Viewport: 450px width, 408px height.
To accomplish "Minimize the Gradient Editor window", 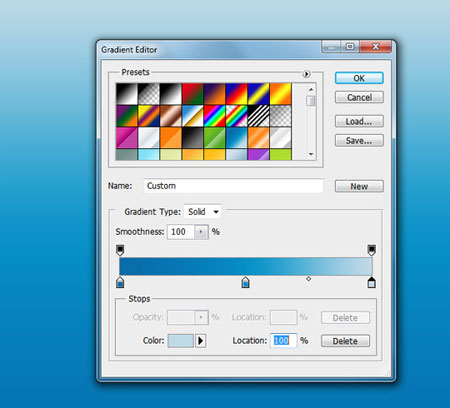I will coord(331,47).
